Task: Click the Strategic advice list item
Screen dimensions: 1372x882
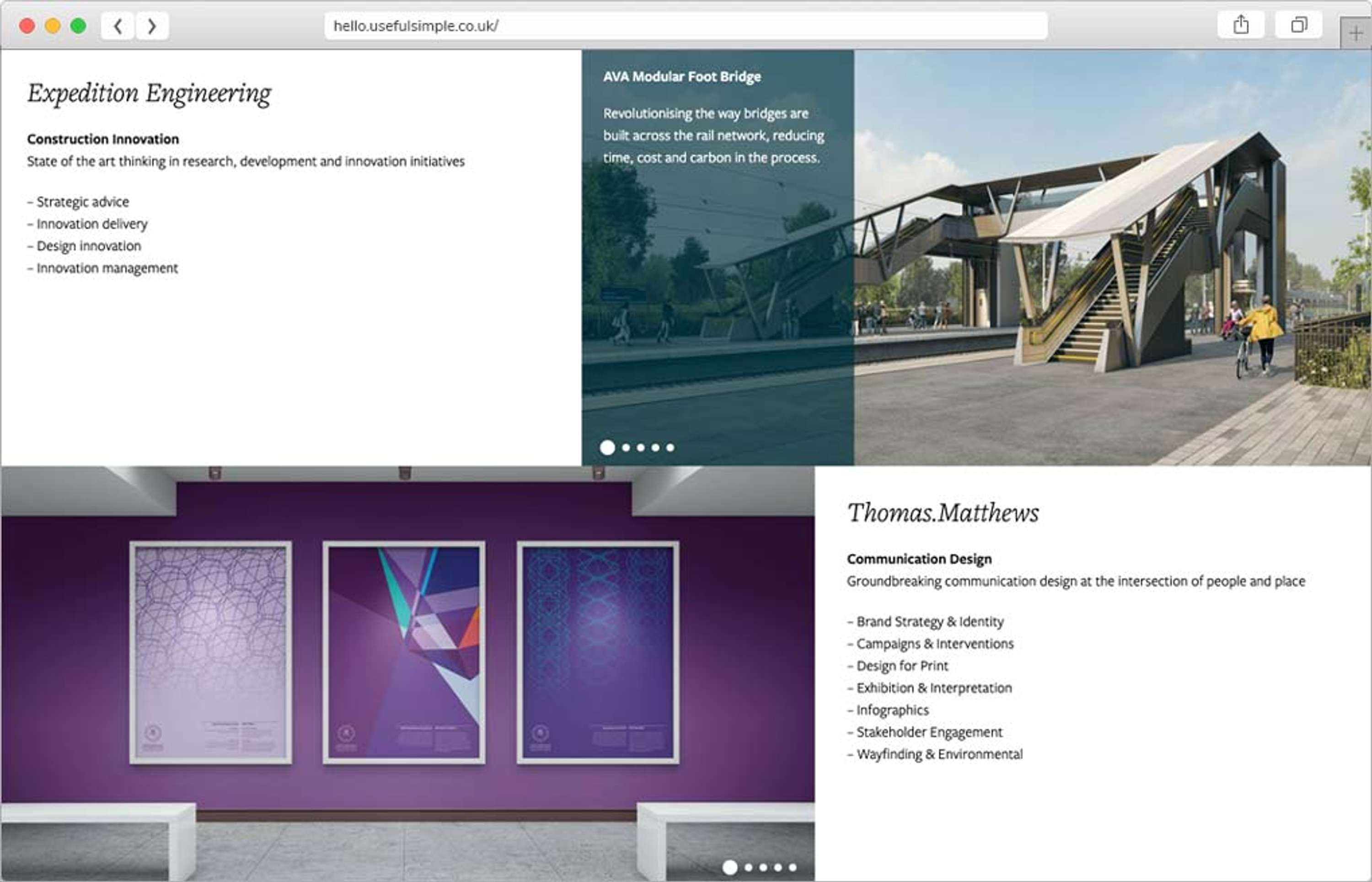Action: tap(78, 202)
